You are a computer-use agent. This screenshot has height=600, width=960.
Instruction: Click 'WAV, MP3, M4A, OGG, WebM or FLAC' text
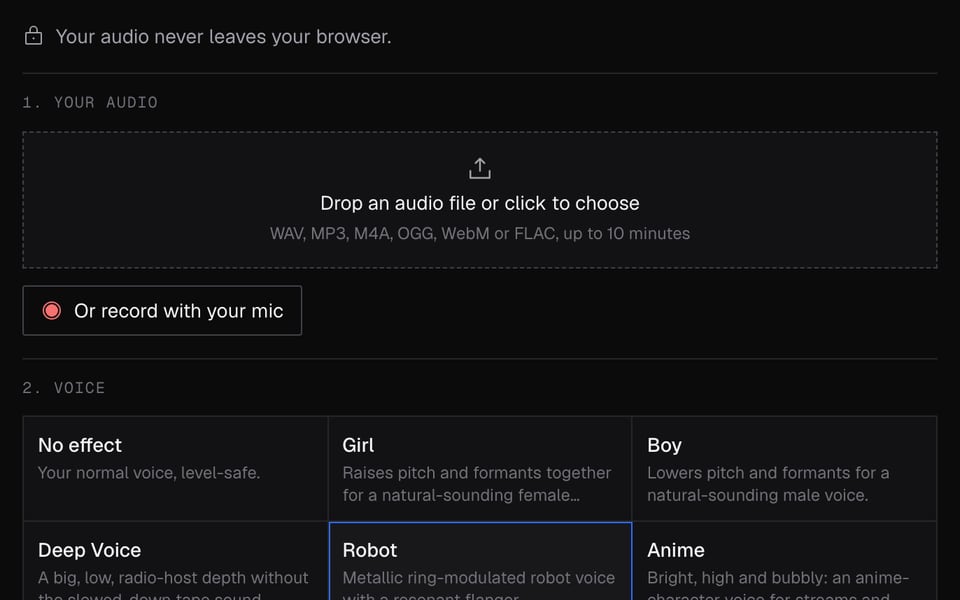coord(412,233)
